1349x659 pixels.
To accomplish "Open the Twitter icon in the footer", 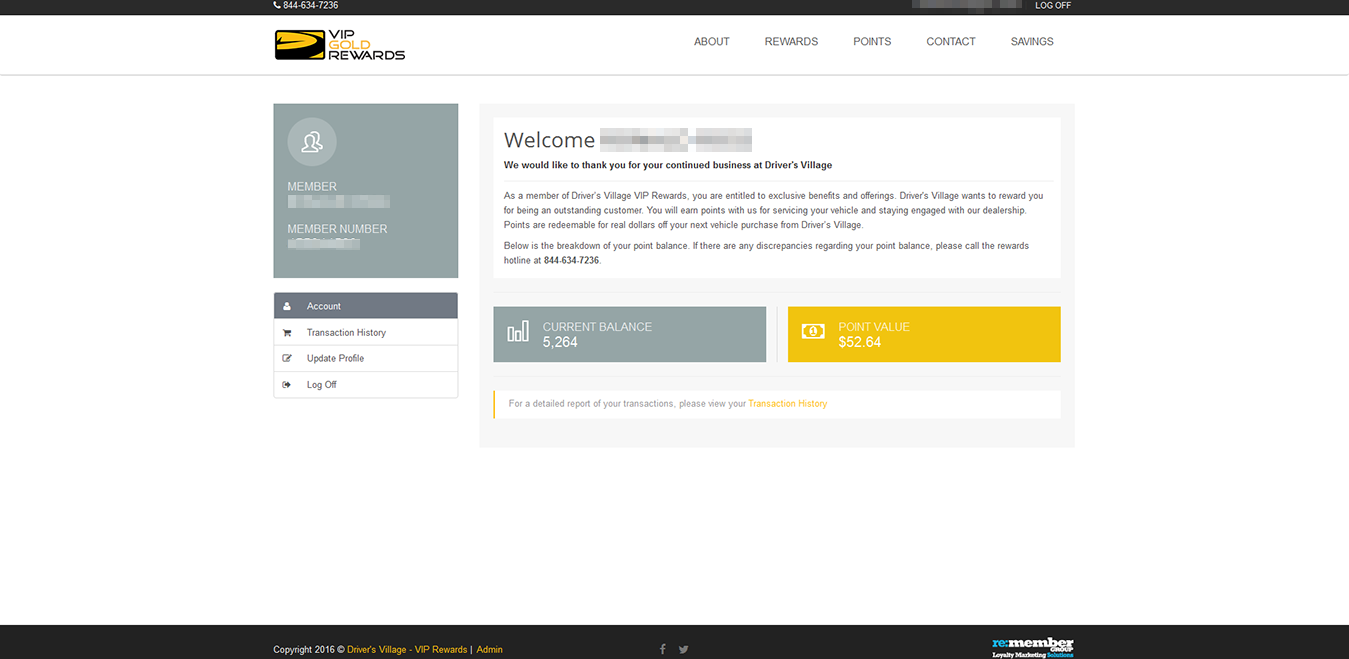I will click(x=684, y=649).
